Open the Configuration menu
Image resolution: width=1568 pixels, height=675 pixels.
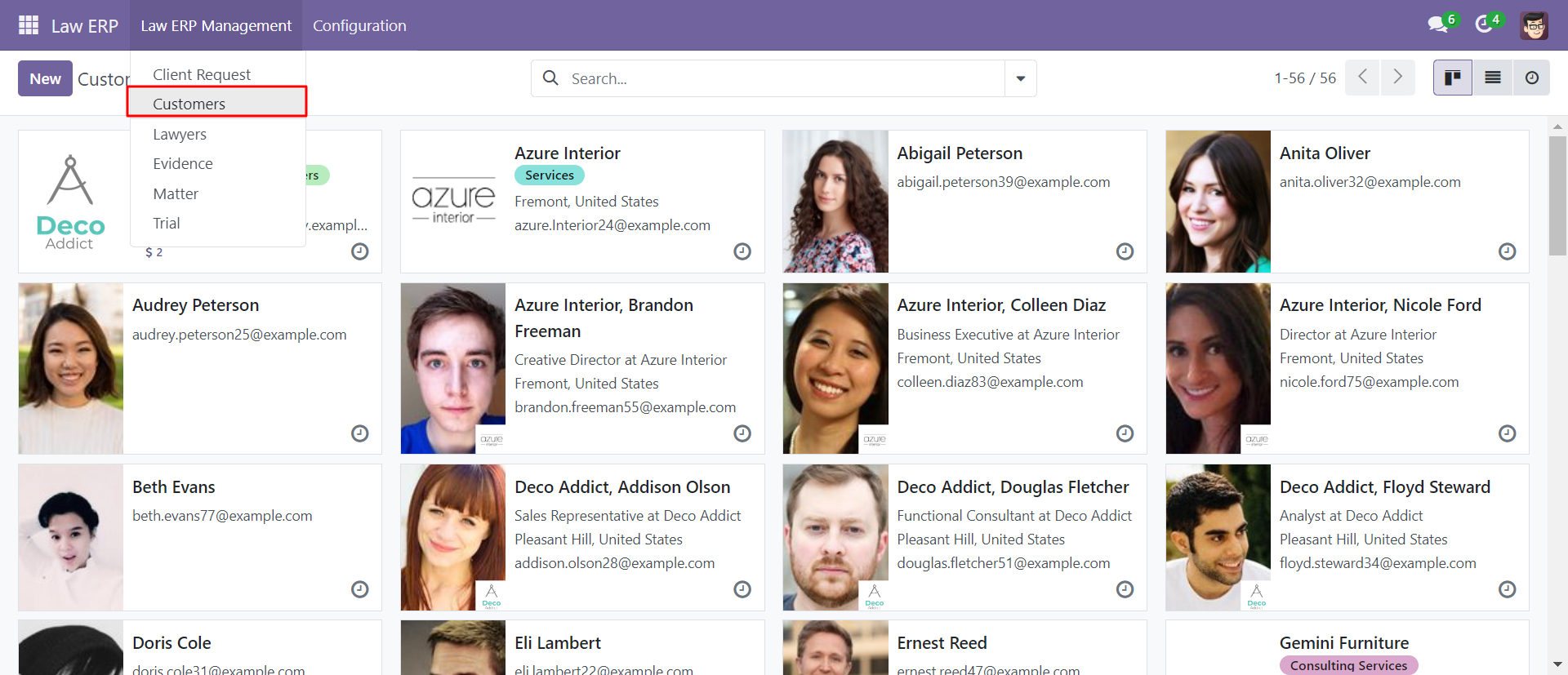coord(359,25)
